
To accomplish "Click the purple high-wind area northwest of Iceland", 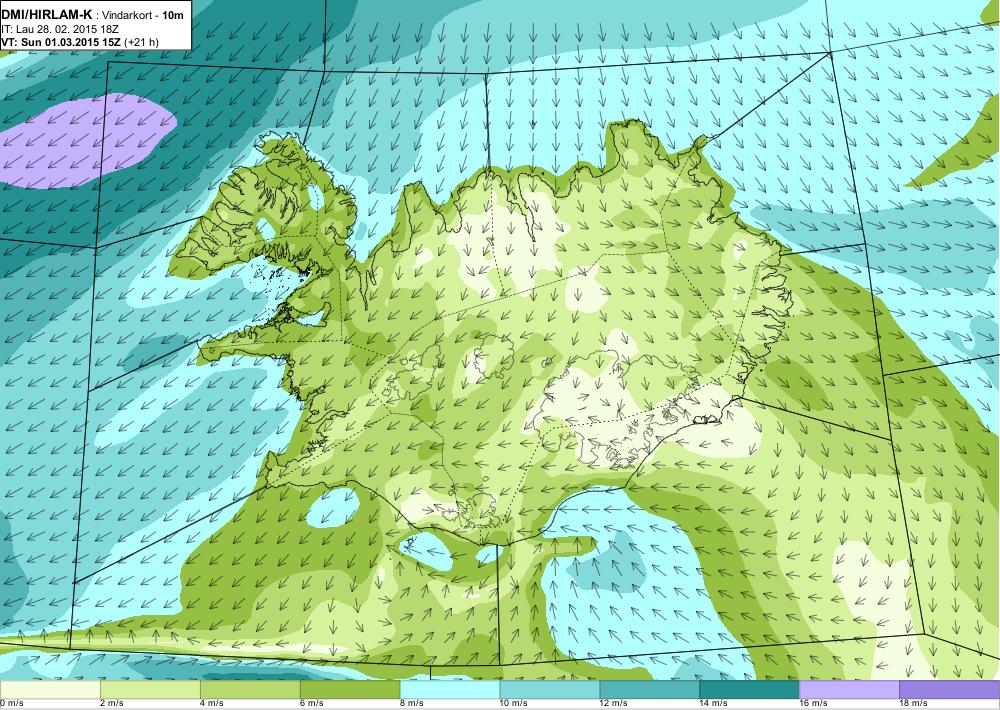I will (x=86, y=140).
